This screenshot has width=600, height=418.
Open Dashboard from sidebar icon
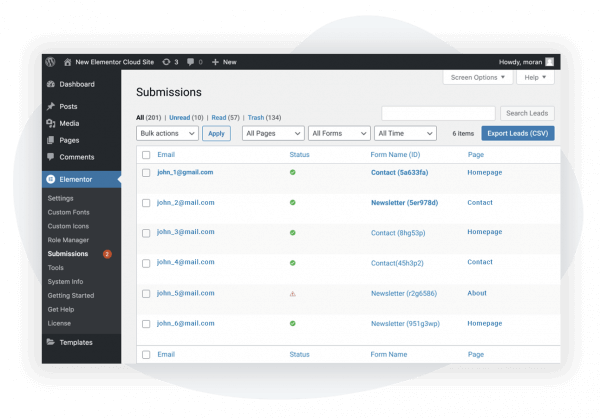[x=50, y=85]
